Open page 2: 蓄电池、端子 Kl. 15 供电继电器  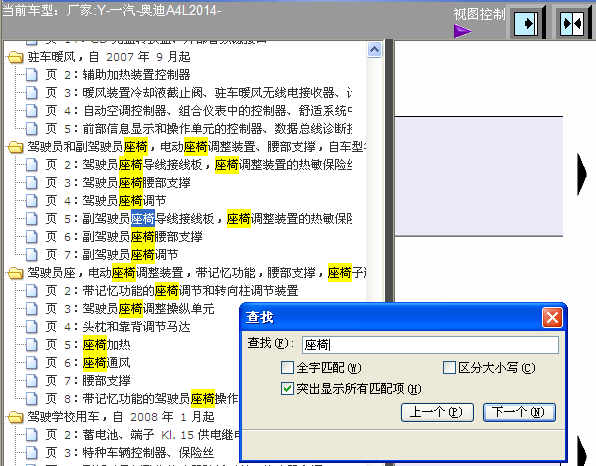point(142,434)
